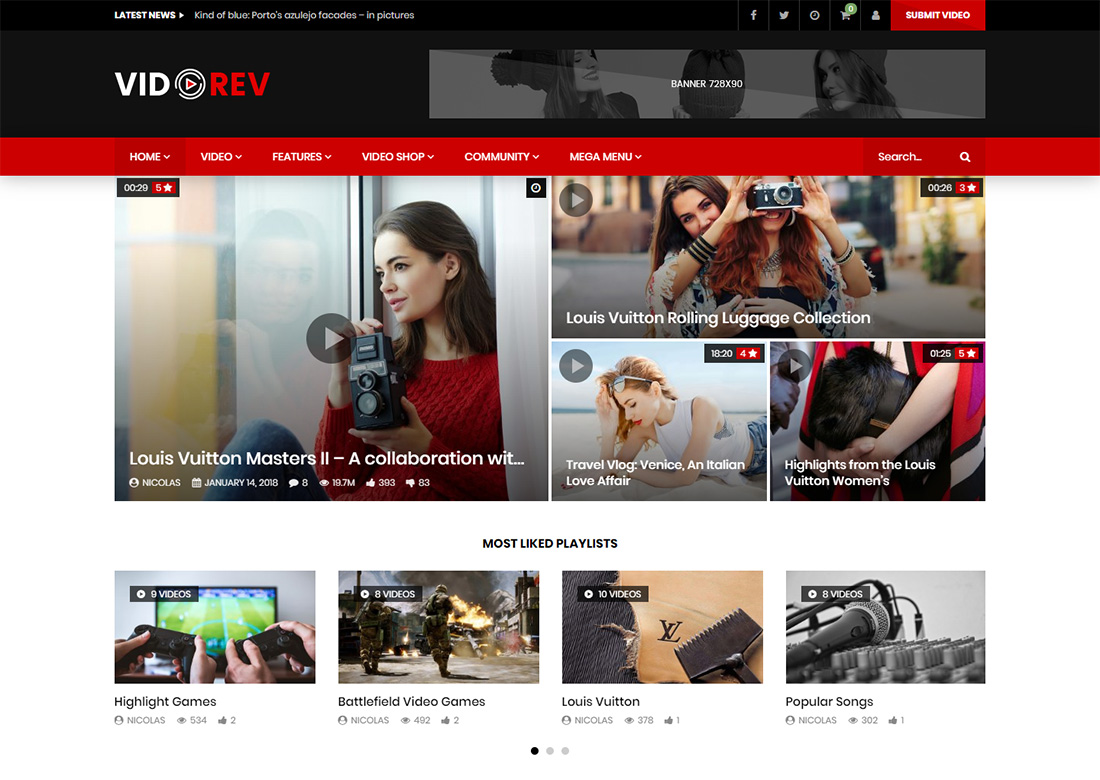Open the Louis Vuitton Masters II title
1100x780 pixels.
pyautogui.click(x=326, y=458)
